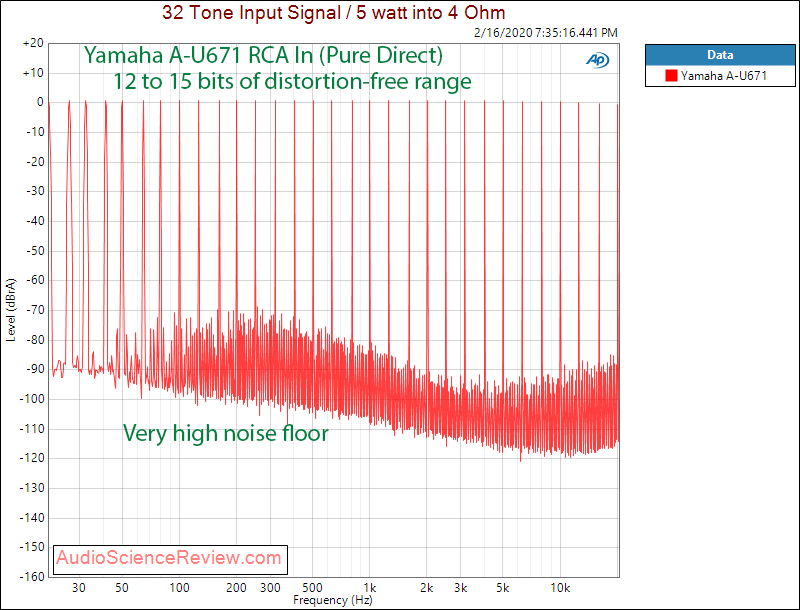Click the 300 Hz frequency tick label

[x=270, y=588]
